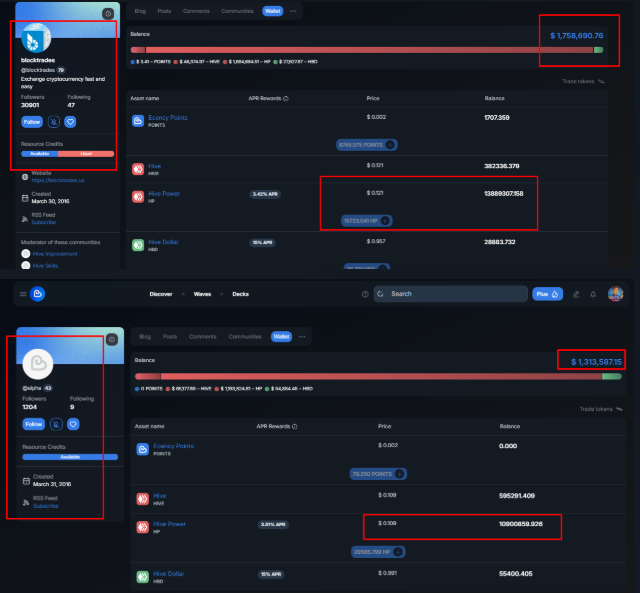Switch to the Communities tab on the @alpha profile
The height and width of the screenshot is (593, 640).
click(x=245, y=337)
